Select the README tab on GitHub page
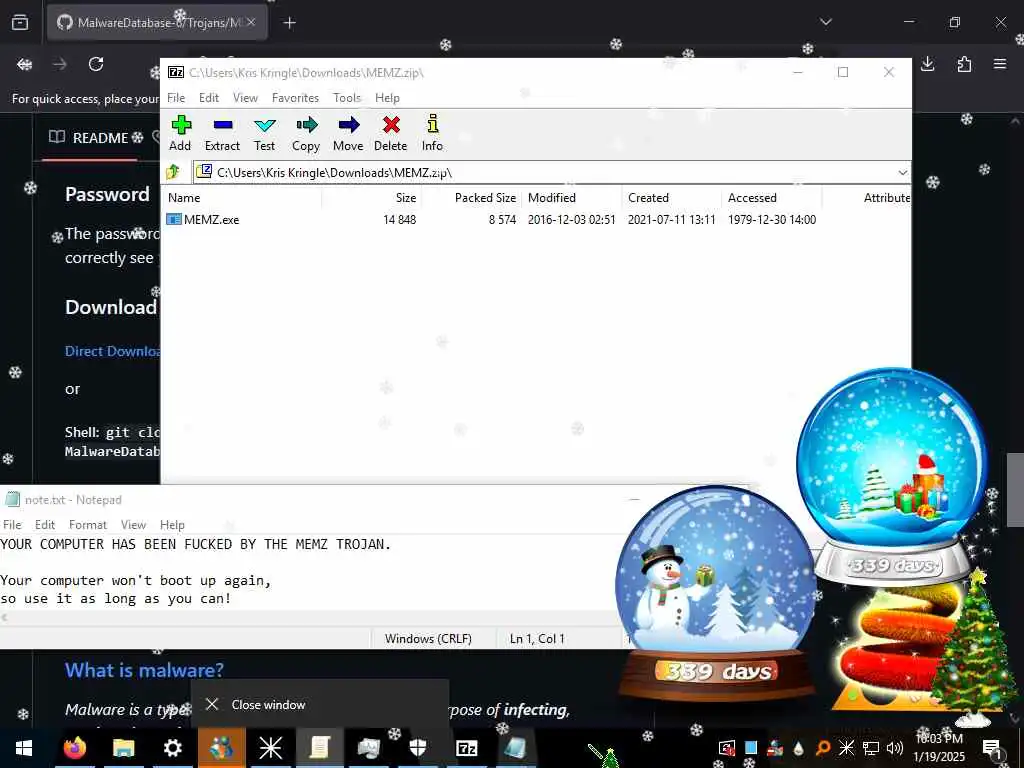 coord(89,138)
